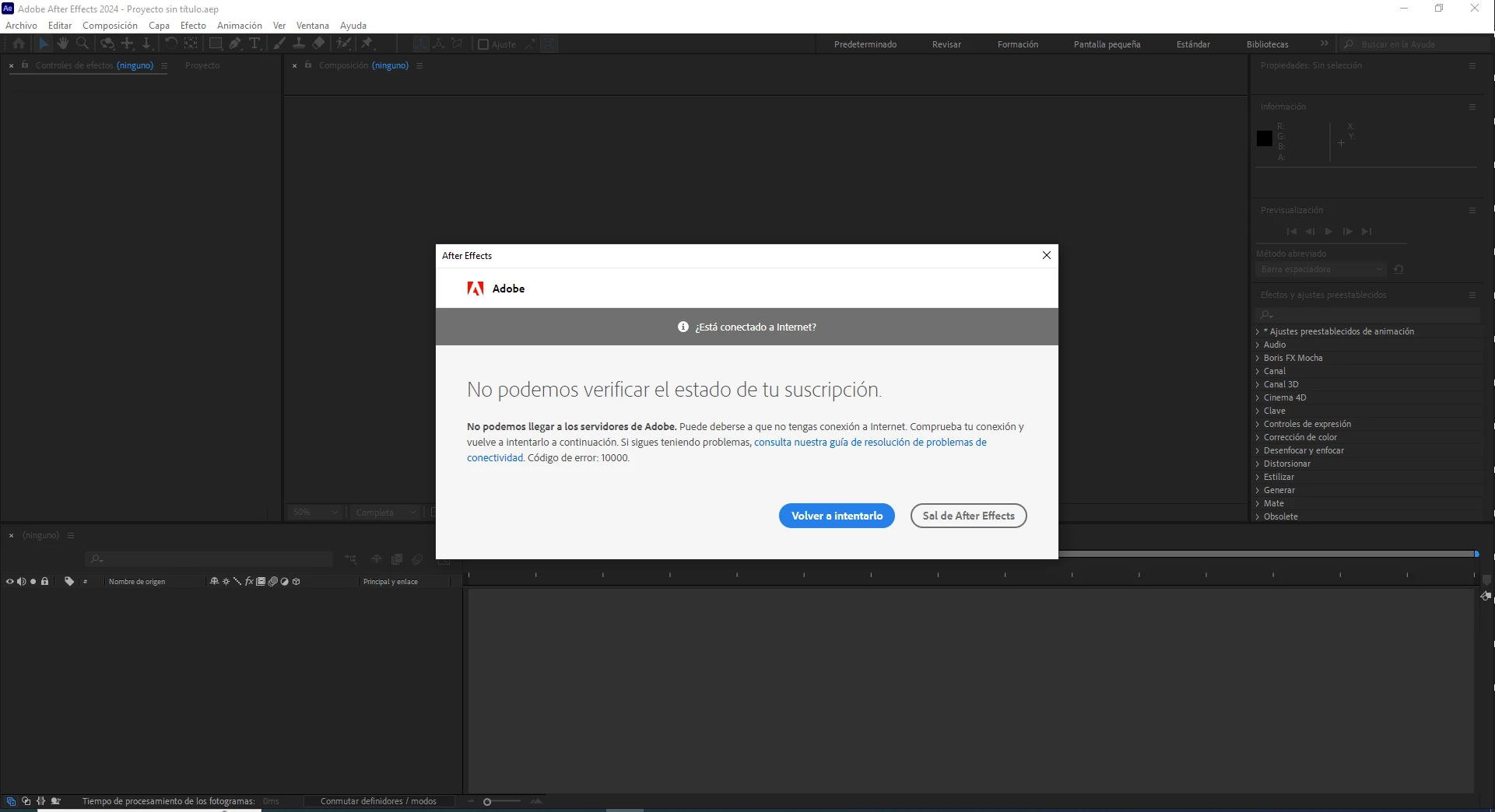Screen dimensions: 1495x812
Task: Toggle the timeline Lock column icon
Action: pos(45,581)
